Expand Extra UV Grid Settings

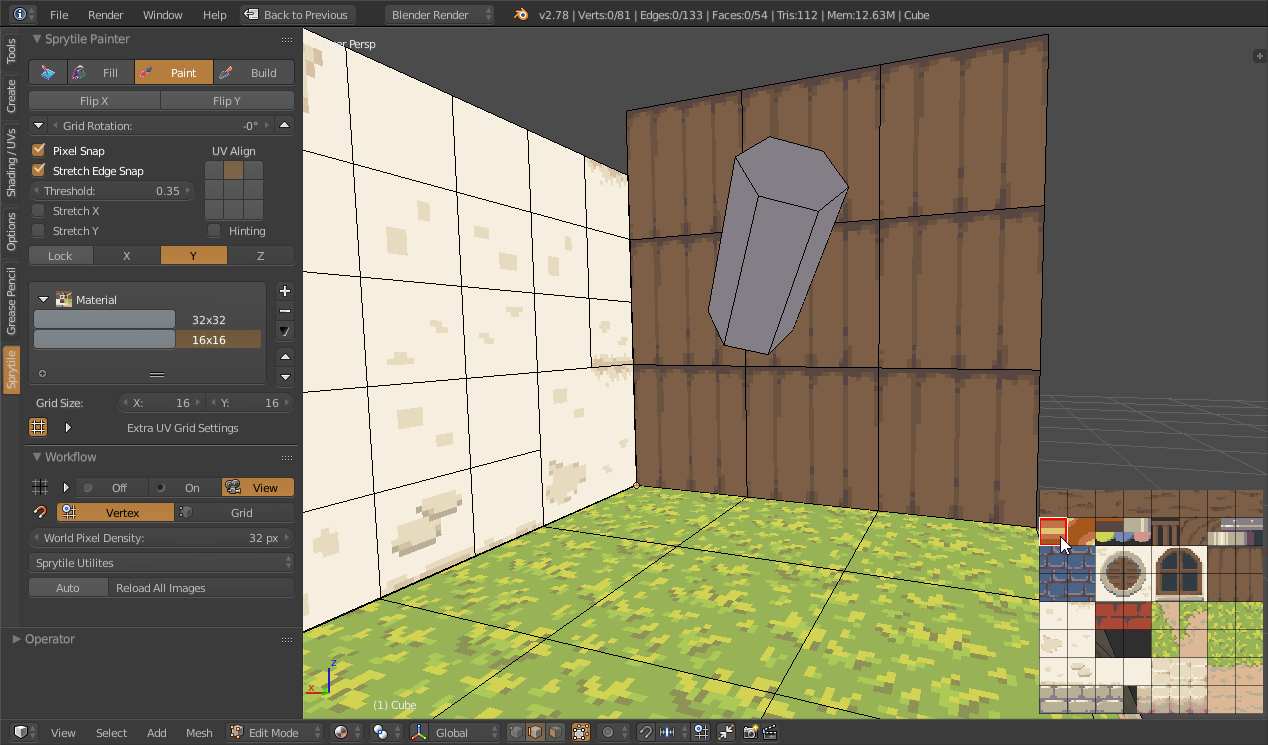click(x=68, y=428)
